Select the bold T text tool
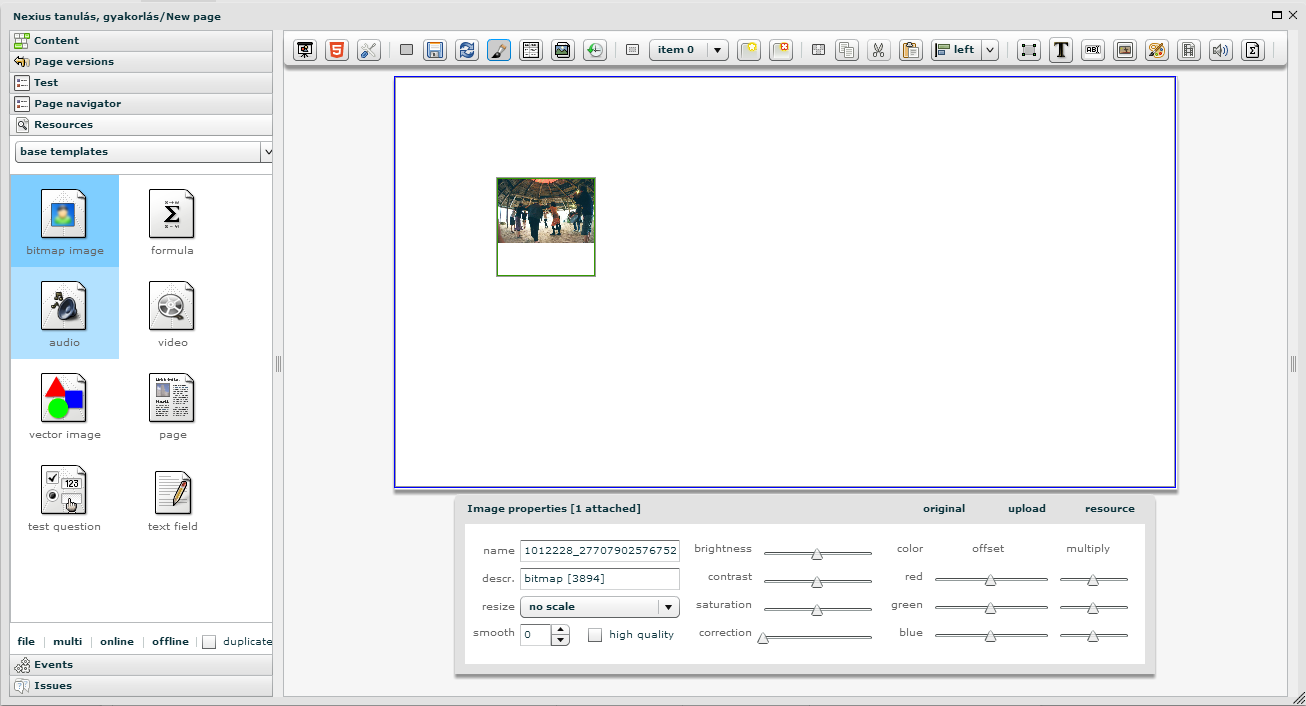The image size is (1306, 706). pyautogui.click(x=1061, y=50)
